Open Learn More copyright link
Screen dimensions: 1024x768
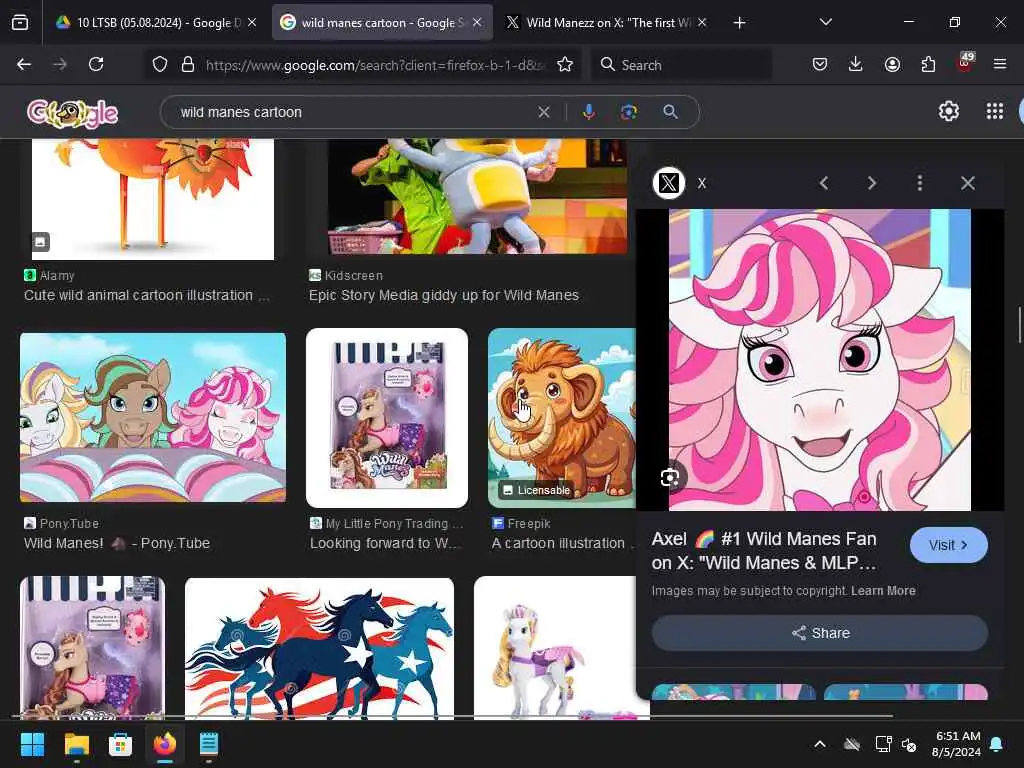tap(883, 590)
